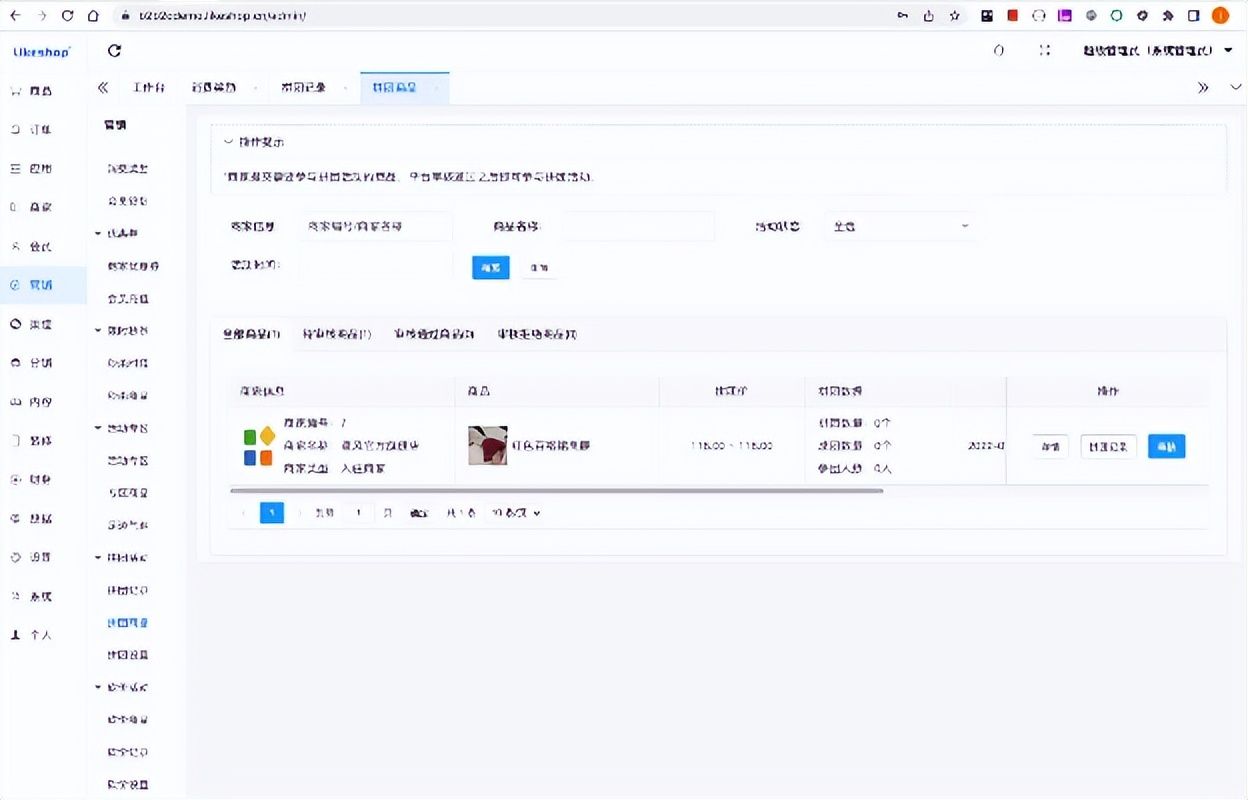
Task: Click the red square extension icon
Action: tap(1013, 15)
